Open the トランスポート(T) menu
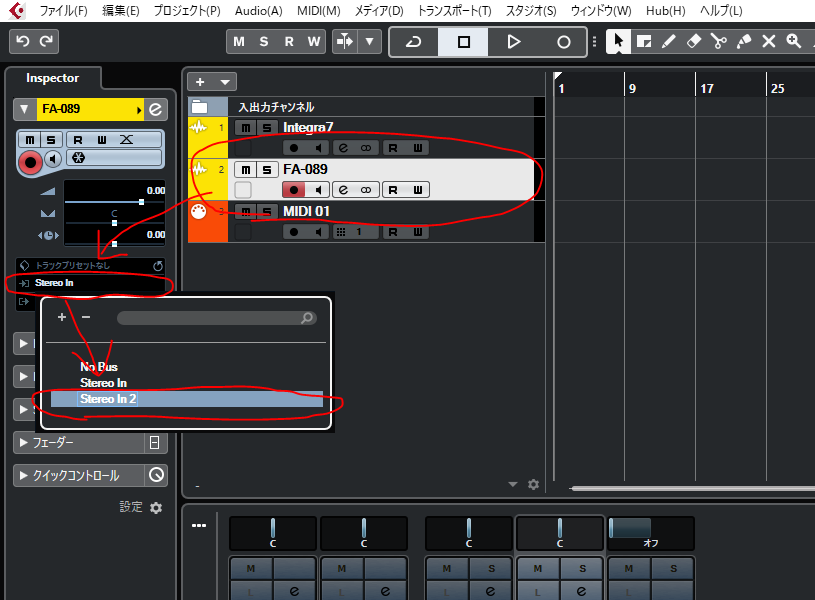 pos(454,11)
